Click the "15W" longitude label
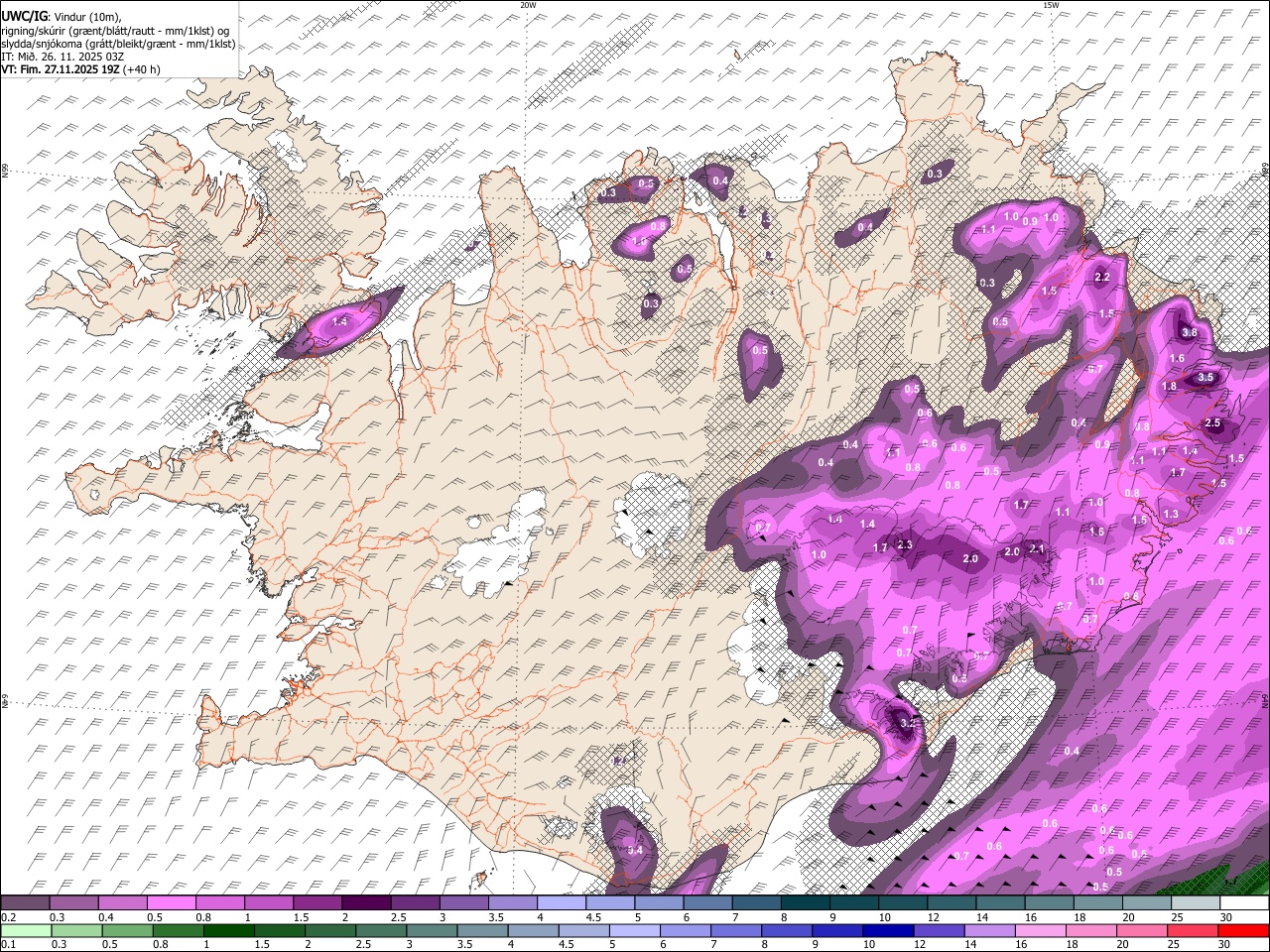Image resolution: width=1270 pixels, height=952 pixels. click(x=1051, y=5)
